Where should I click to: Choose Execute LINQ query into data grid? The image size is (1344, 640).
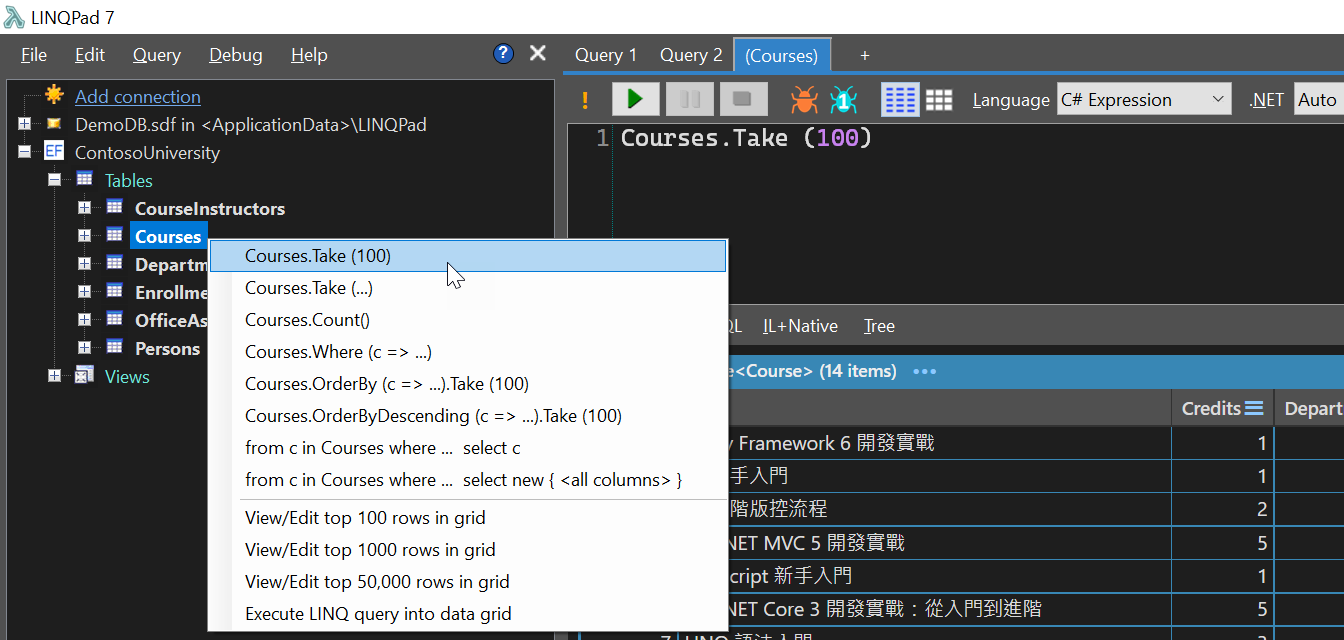[468, 614]
